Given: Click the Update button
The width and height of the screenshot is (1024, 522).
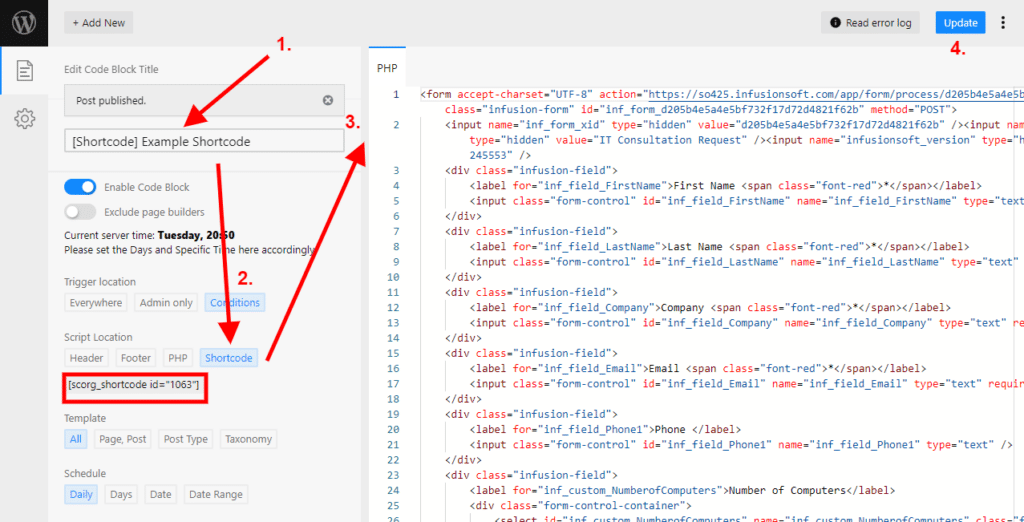Looking at the screenshot, I should pos(960,23).
